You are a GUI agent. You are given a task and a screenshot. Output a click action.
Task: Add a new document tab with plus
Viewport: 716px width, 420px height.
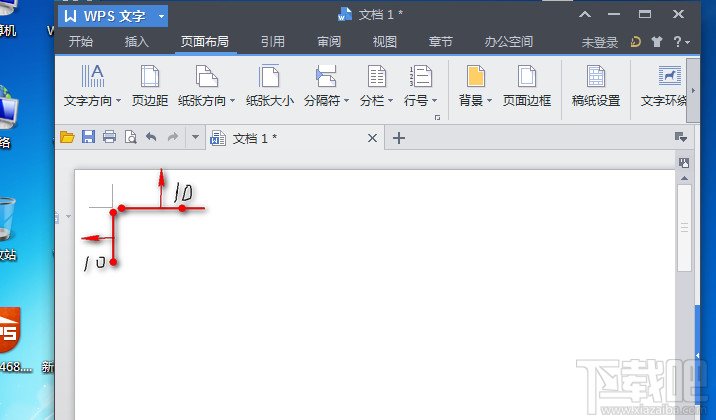point(399,138)
